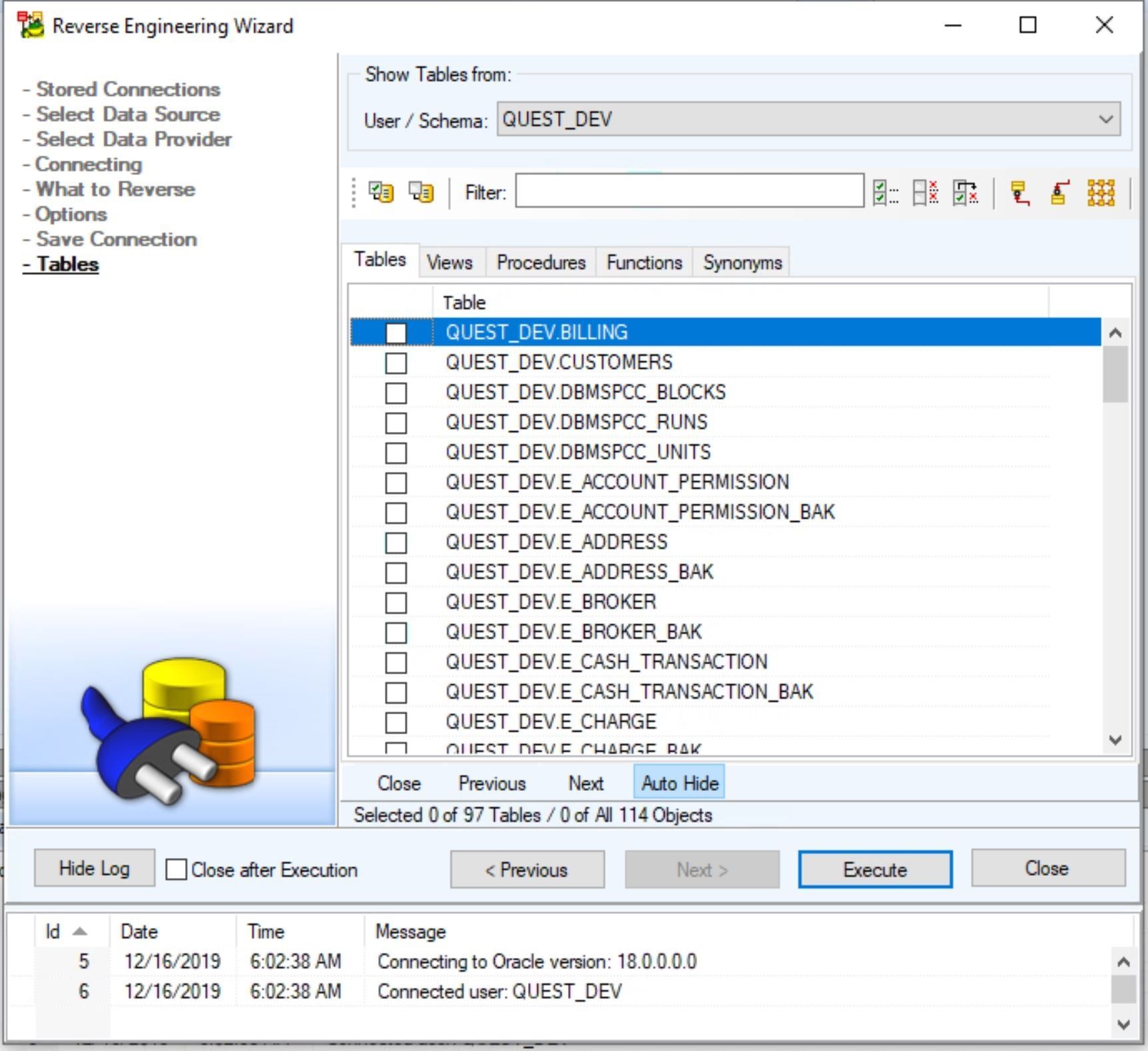This screenshot has height=1051, width=1148.
Task: Open the Procedures tab
Action: (x=541, y=262)
